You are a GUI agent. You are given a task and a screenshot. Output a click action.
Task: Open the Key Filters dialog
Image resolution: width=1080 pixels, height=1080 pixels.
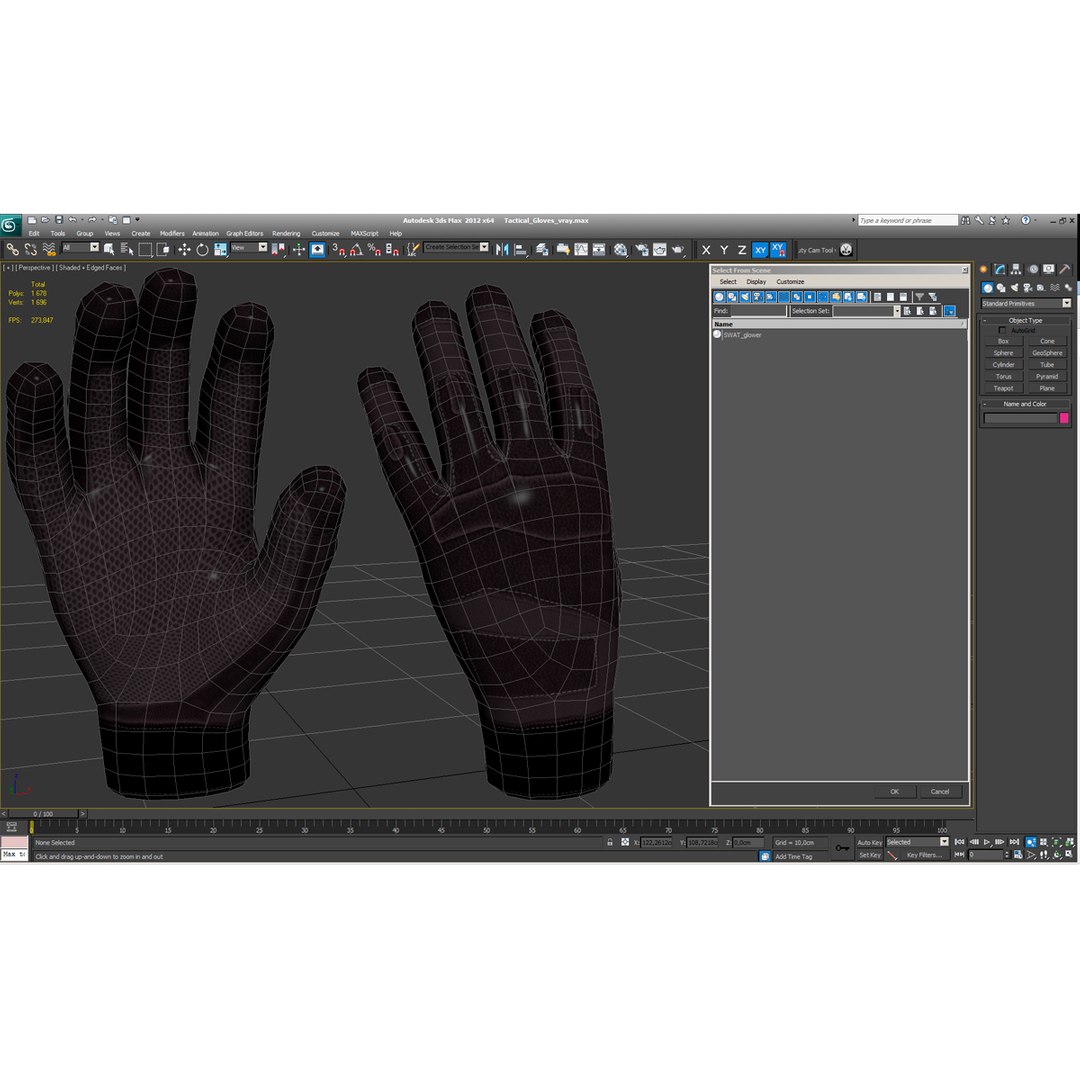pyautogui.click(x=924, y=855)
